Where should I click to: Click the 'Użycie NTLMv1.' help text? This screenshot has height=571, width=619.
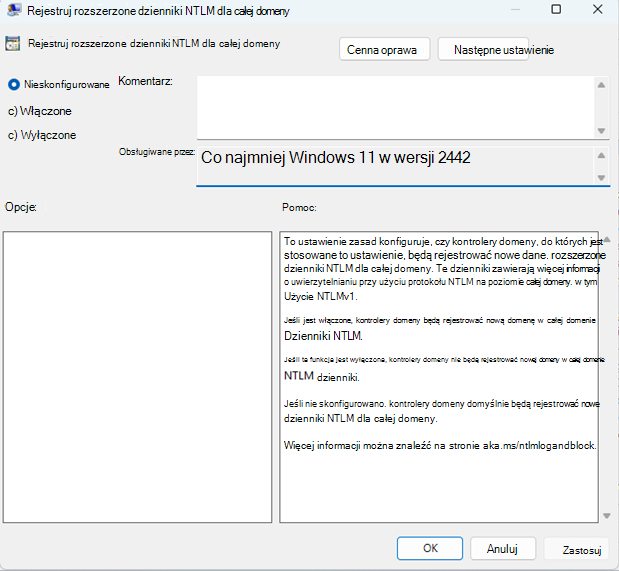pos(321,297)
